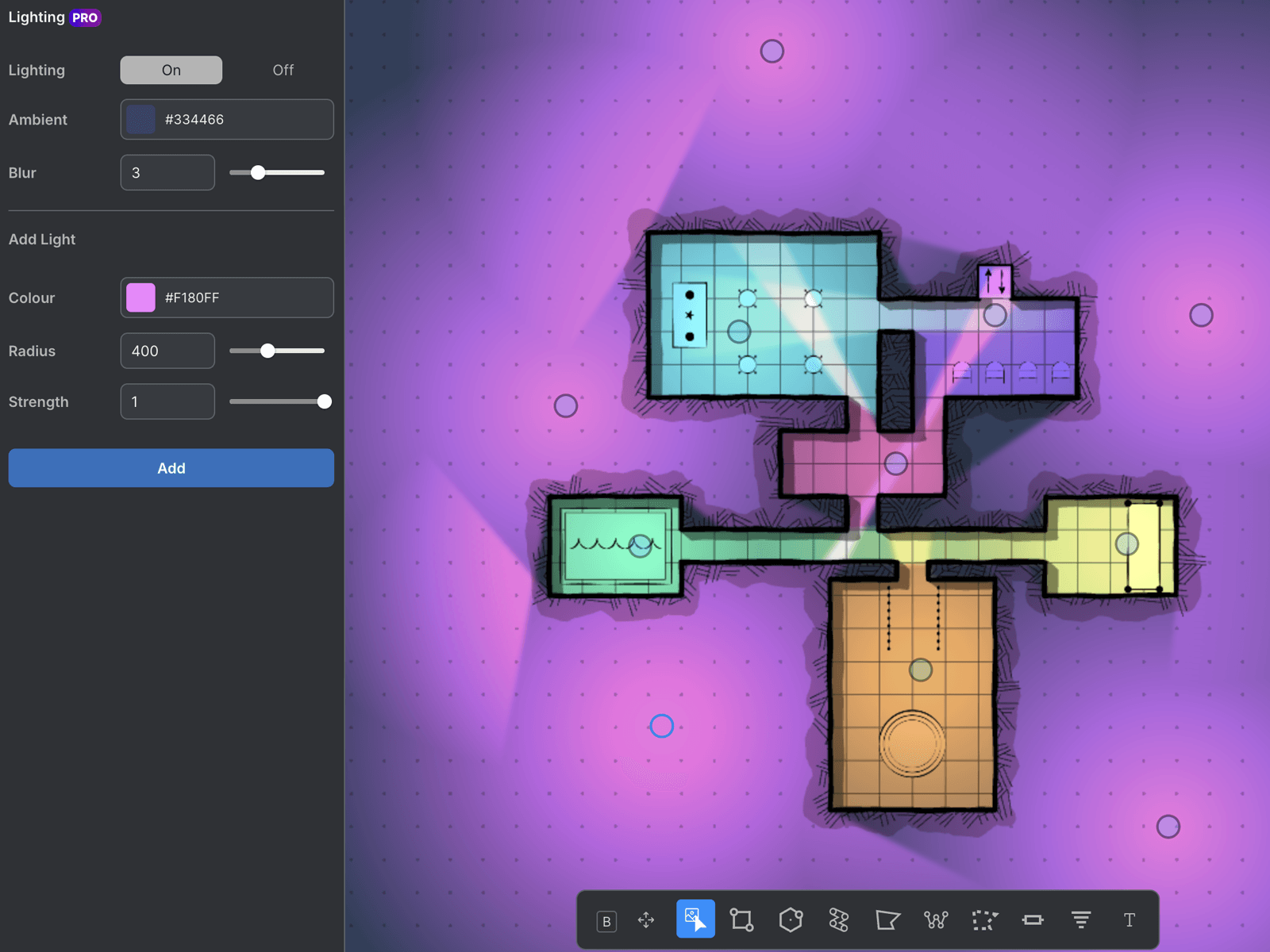Screen dimensions: 1270x952
Task: Click the B key shortcut icon in toolbar
Action: pyautogui.click(x=606, y=920)
